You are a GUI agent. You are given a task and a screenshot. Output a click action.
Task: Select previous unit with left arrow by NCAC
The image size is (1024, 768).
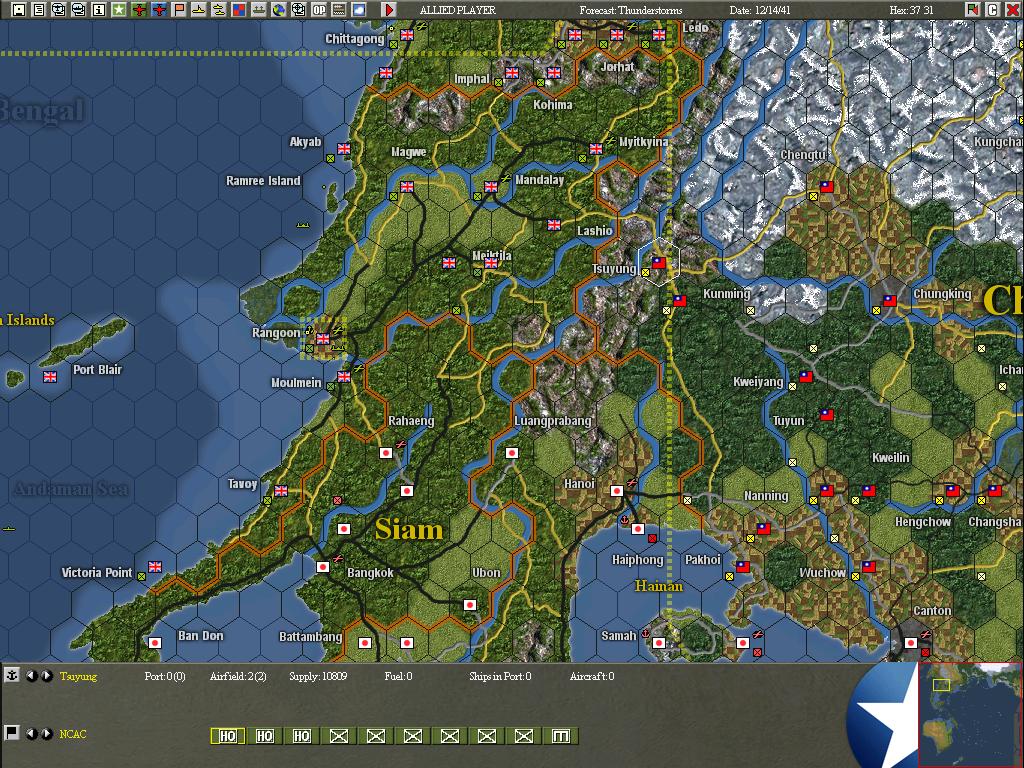(x=30, y=733)
